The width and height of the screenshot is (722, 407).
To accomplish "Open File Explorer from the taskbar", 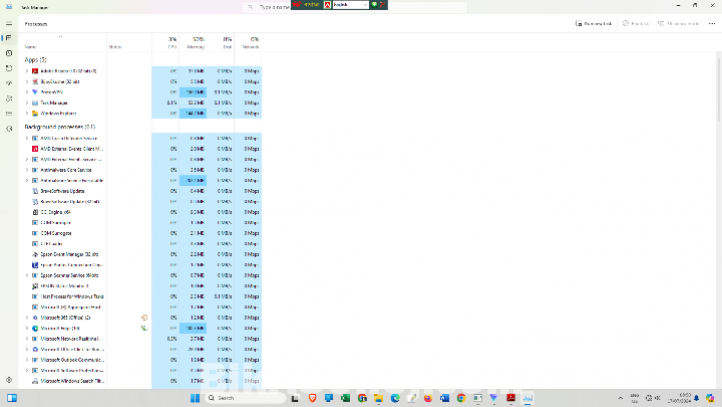I will coord(378,398).
